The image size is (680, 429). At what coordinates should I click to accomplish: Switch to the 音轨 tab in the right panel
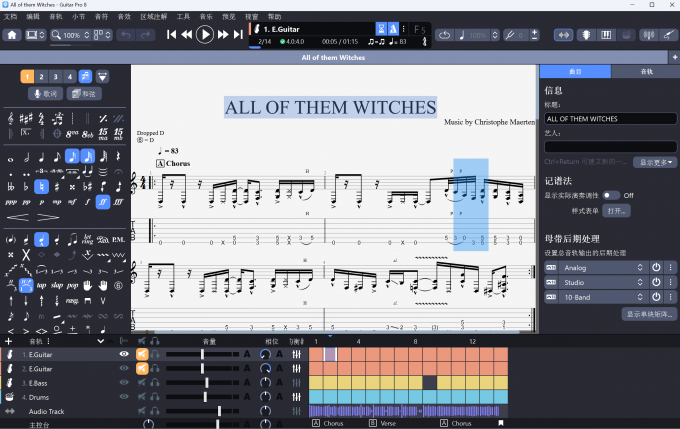coord(645,72)
